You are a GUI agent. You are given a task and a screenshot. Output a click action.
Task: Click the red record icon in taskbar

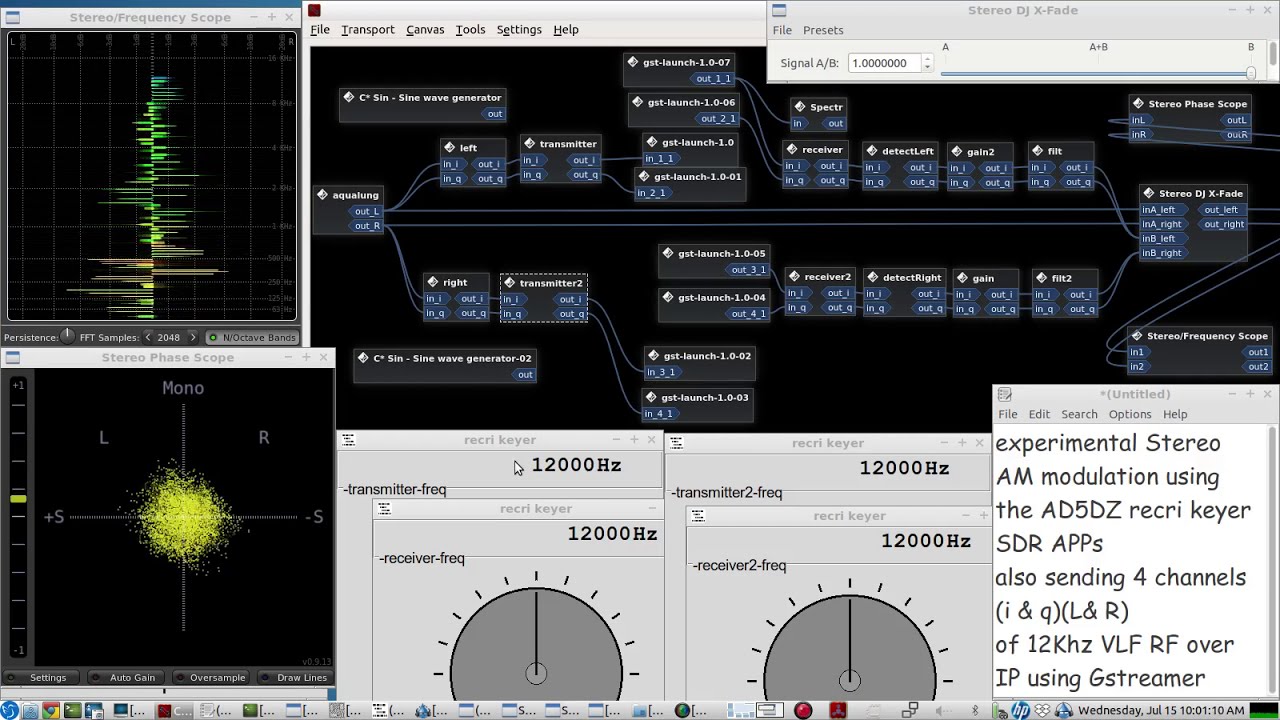tap(803, 711)
